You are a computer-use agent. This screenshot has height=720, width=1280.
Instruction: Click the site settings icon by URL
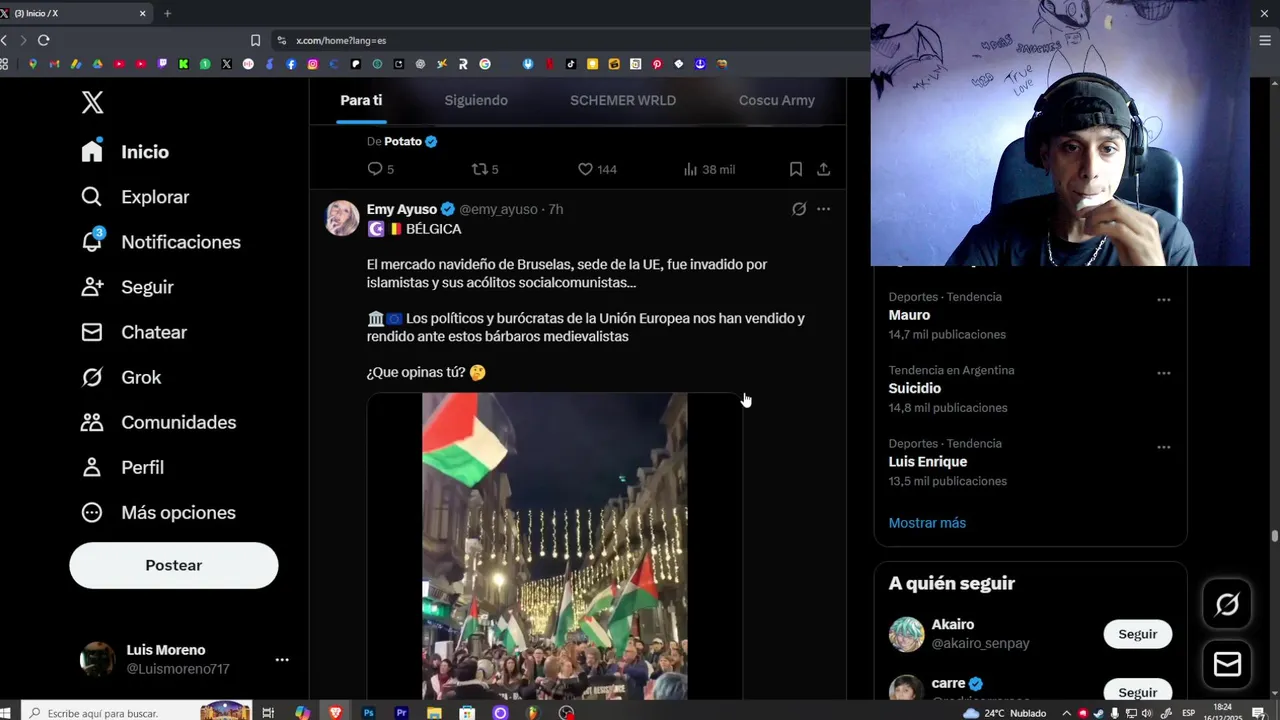tap(281, 40)
